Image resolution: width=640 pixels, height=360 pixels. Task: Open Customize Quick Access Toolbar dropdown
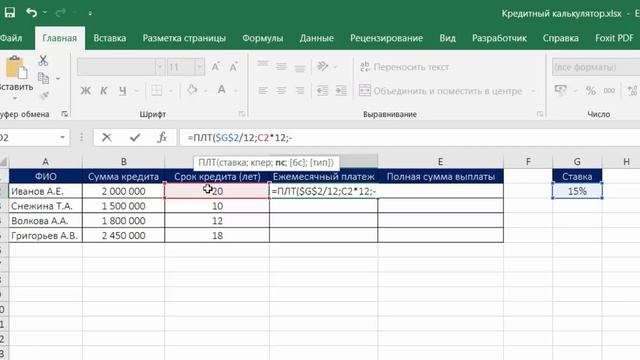tap(90, 13)
